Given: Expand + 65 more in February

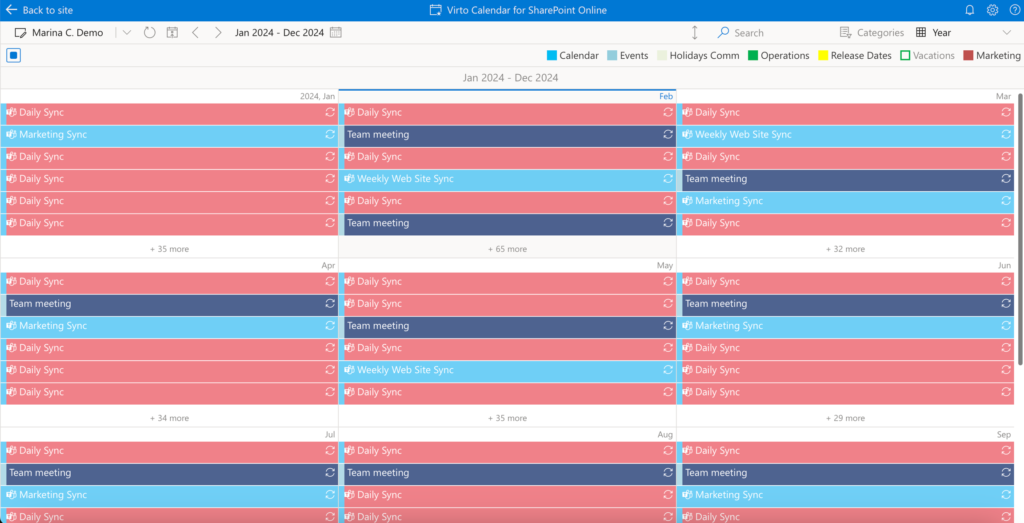Looking at the screenshot, I should point(507,249).
